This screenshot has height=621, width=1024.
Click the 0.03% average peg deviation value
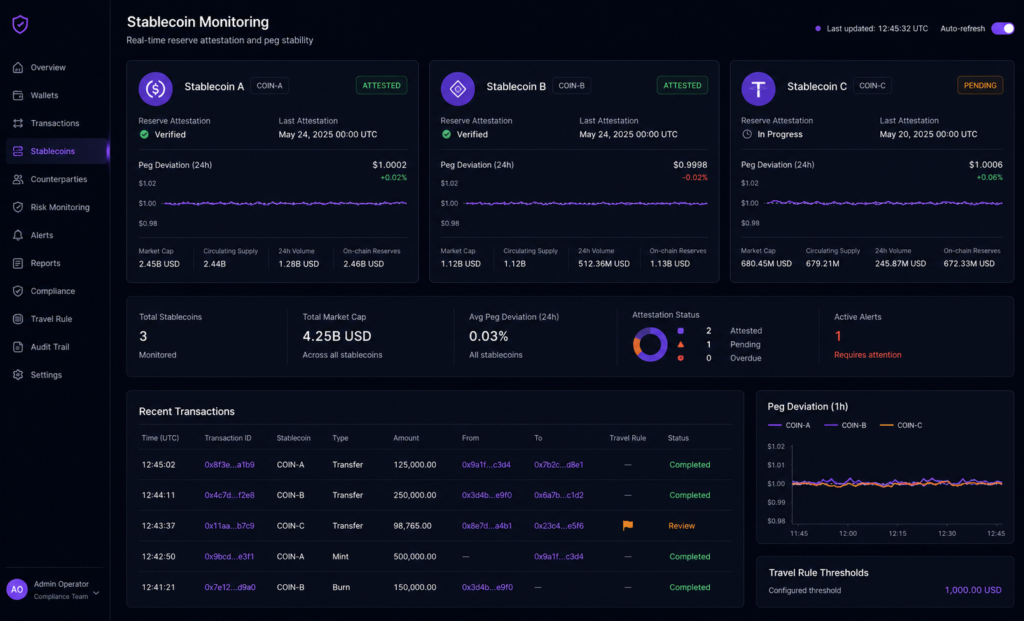tap(488, 336)
